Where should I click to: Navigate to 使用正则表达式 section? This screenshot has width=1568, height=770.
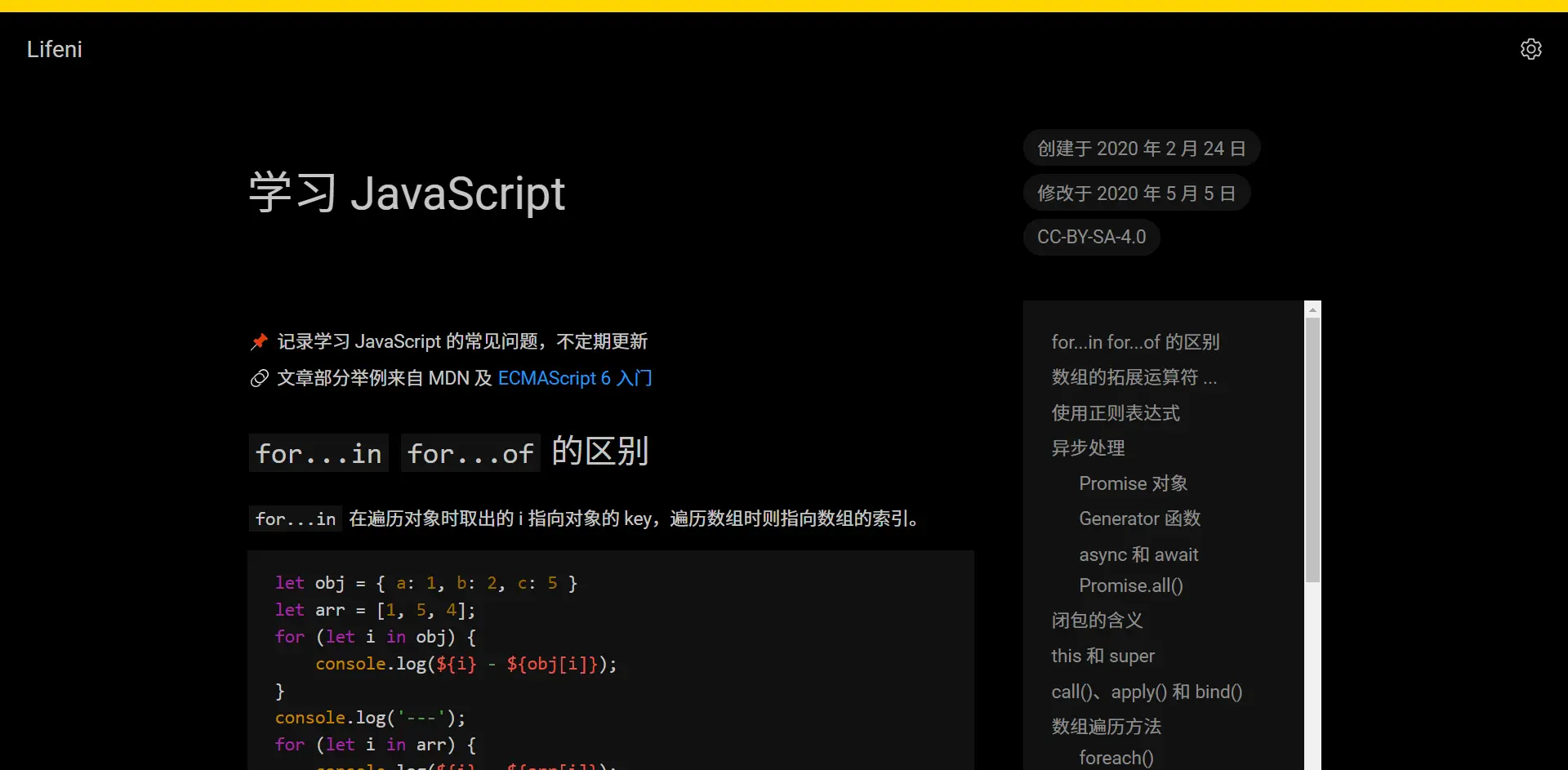pyautogui.click(x=1116, y=413)
